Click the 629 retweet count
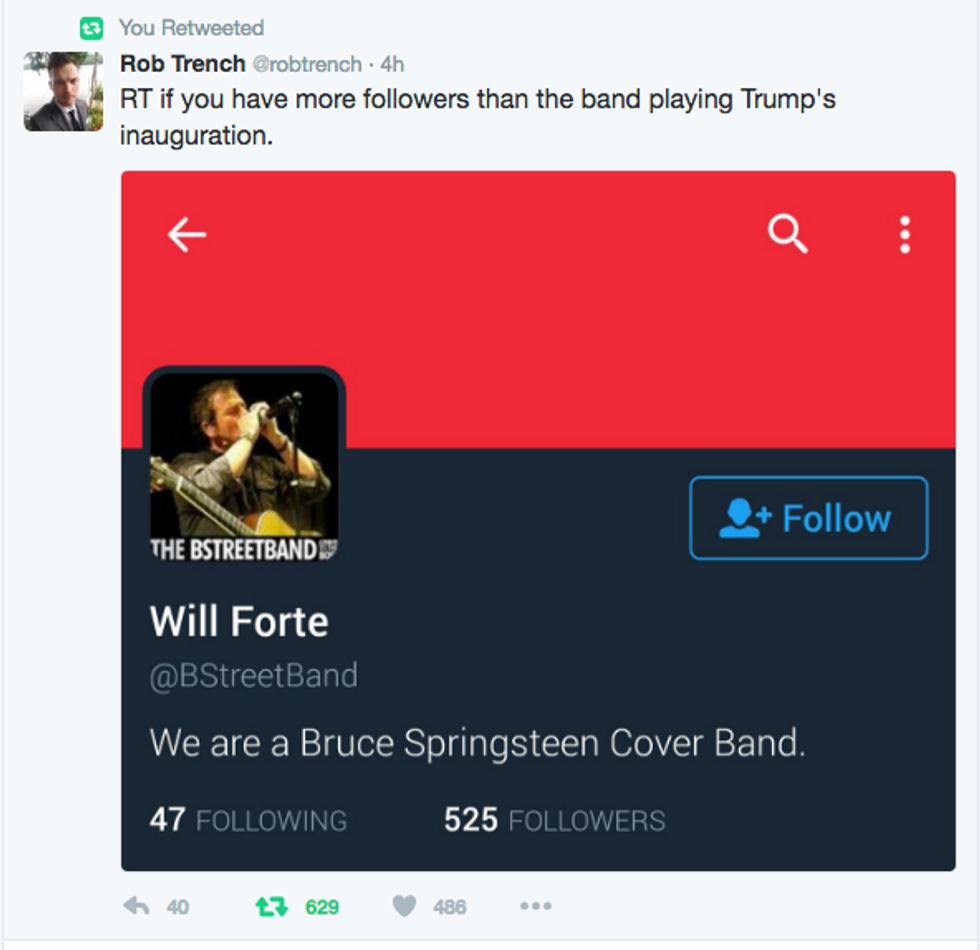Viewport: 980px width, 950px height. point(322,907)
